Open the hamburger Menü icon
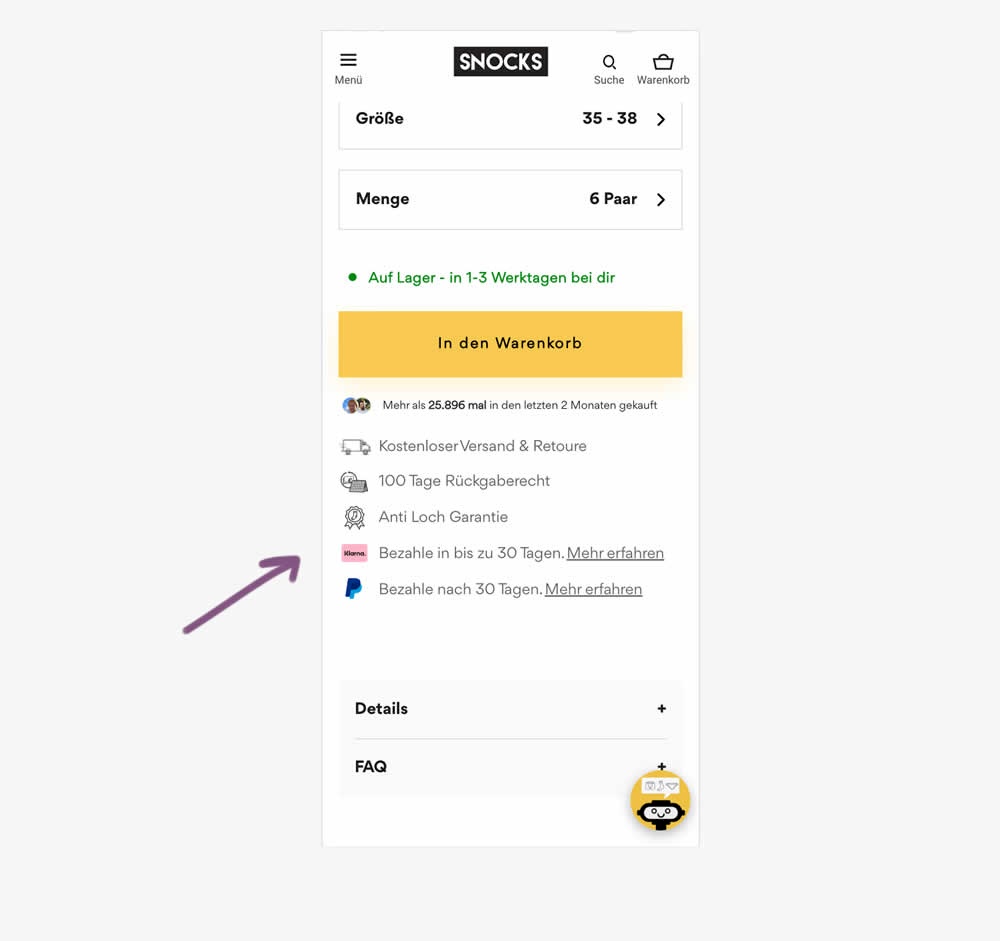 (348, 60)
